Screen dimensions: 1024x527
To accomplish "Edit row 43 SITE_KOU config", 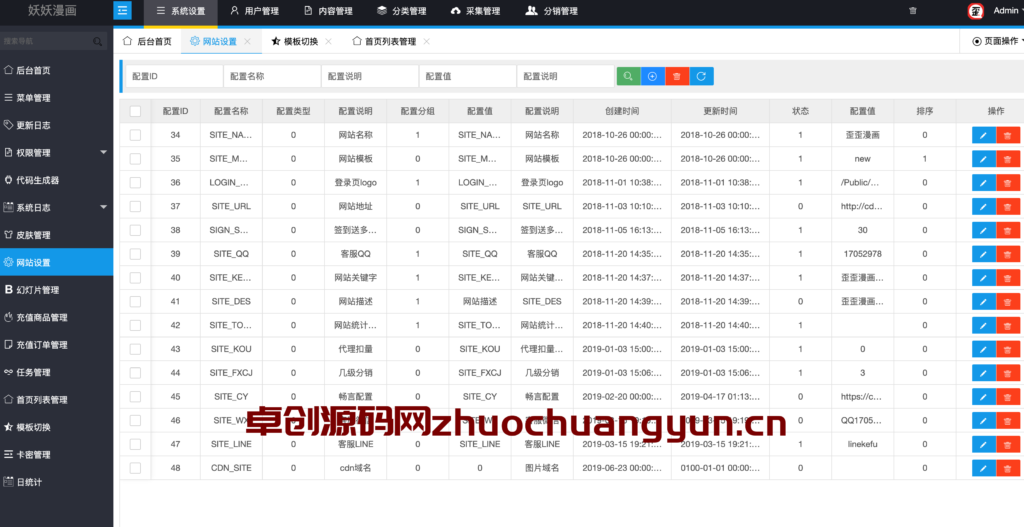I will [984, 349].
